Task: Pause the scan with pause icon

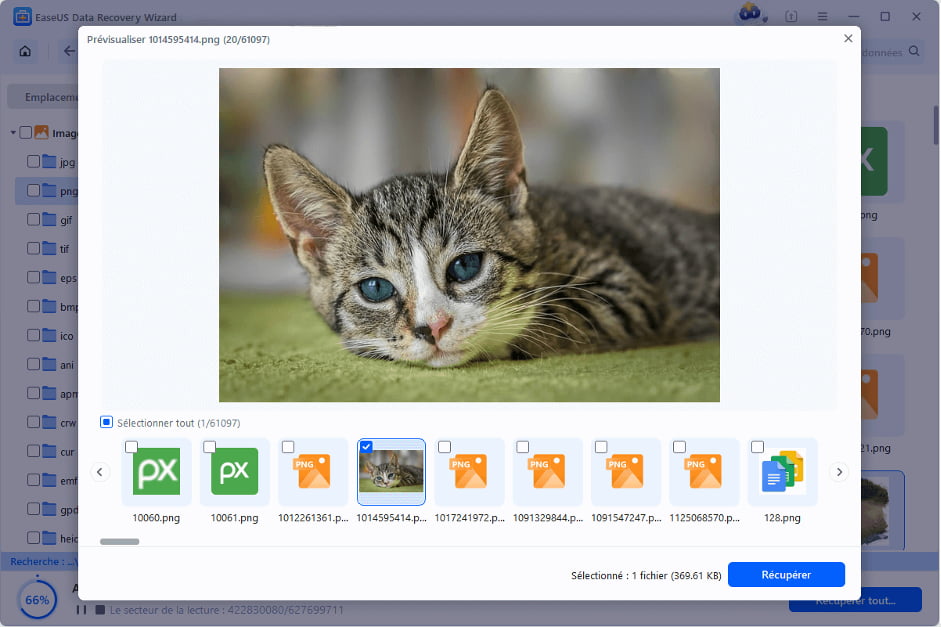Action: point(81,610)
